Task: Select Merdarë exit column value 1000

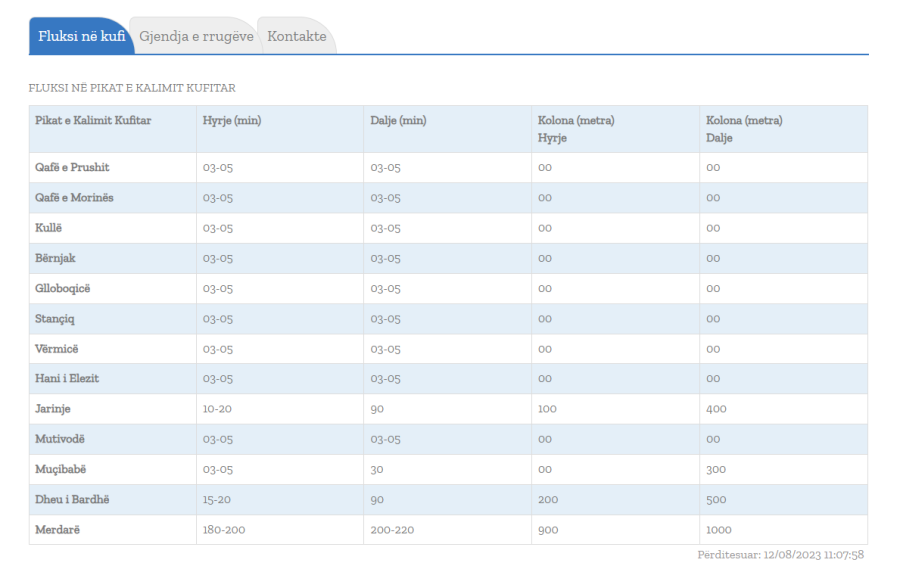Action: [719, 530]
